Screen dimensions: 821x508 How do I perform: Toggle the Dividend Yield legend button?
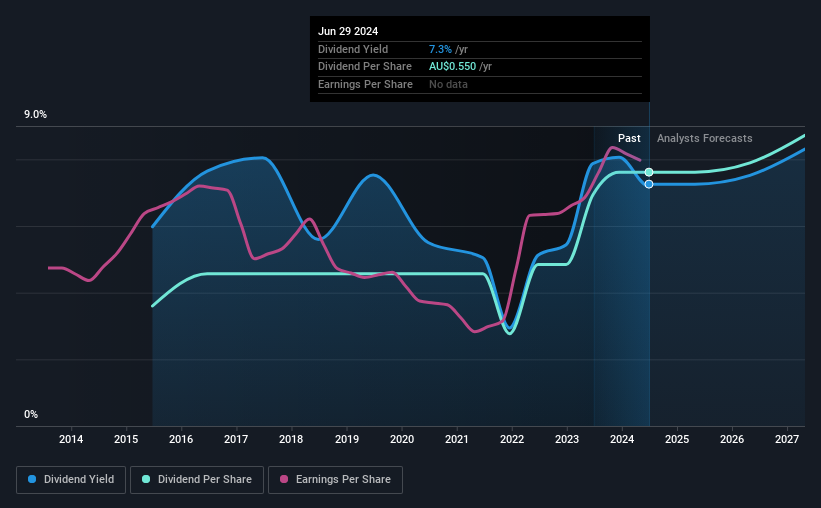(71, 480)
